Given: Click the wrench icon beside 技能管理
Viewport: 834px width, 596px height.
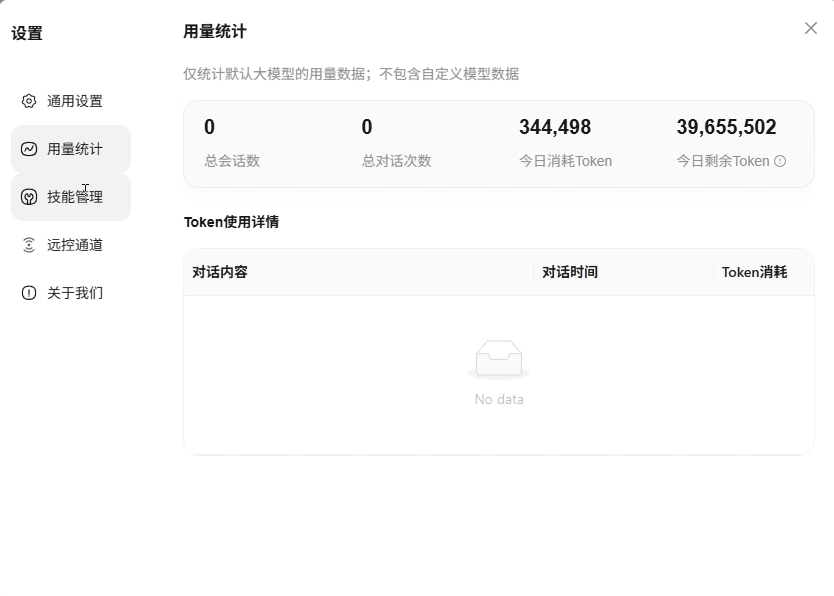Looking at the screenshot, I should (28, 197).
